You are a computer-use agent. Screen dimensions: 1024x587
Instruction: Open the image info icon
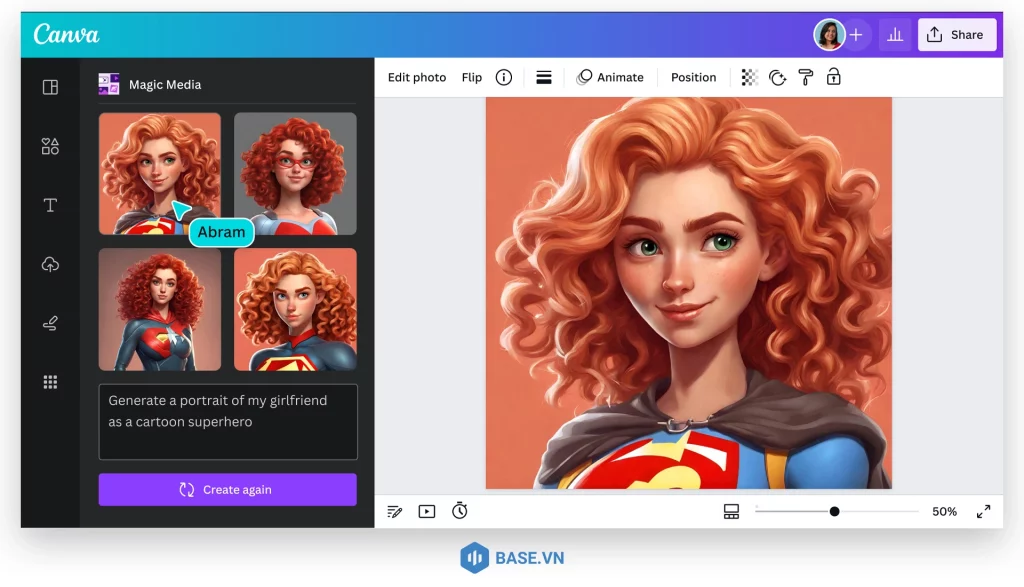pos(504,78)
